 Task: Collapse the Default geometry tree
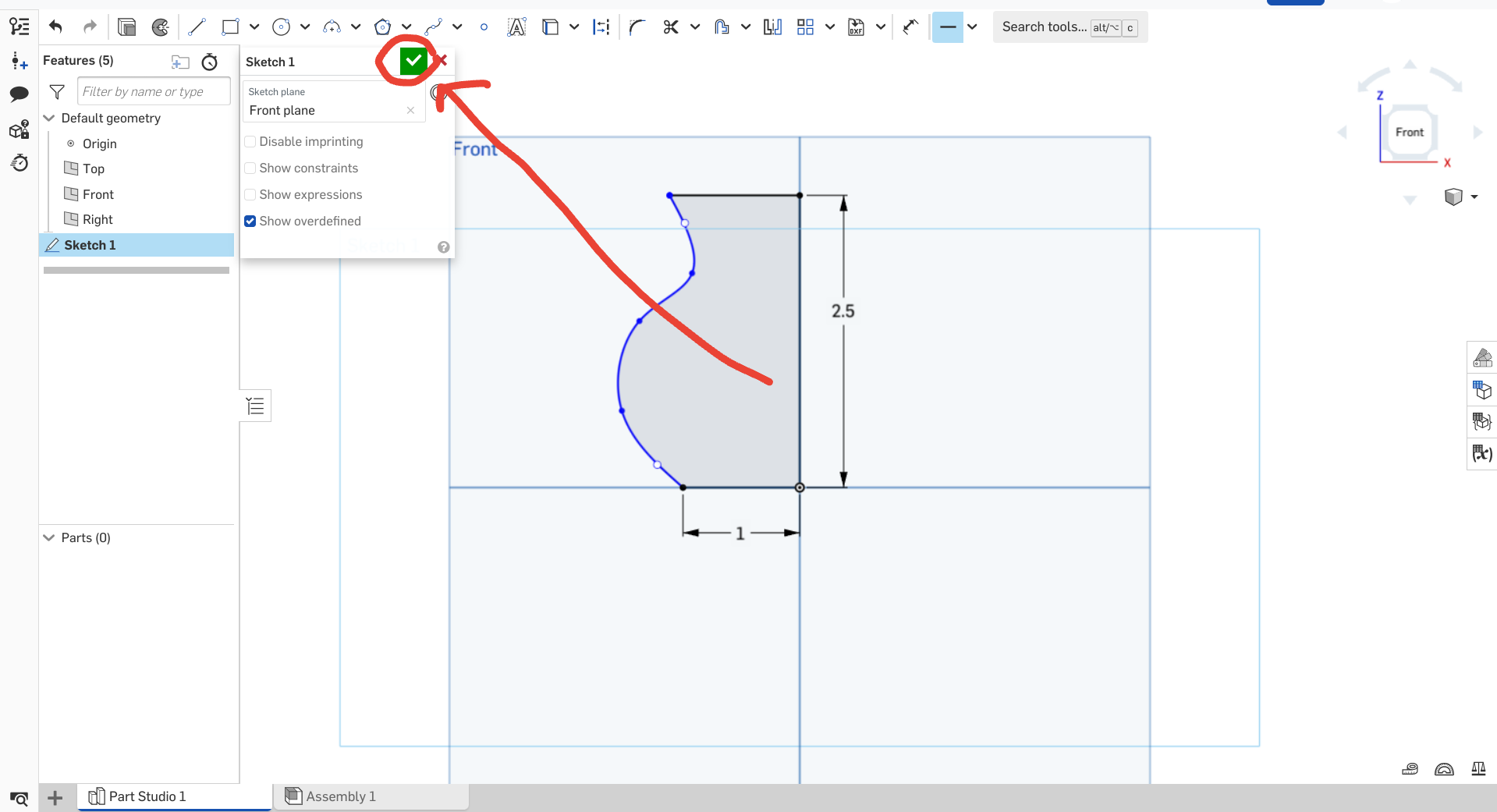pos(49,119)
